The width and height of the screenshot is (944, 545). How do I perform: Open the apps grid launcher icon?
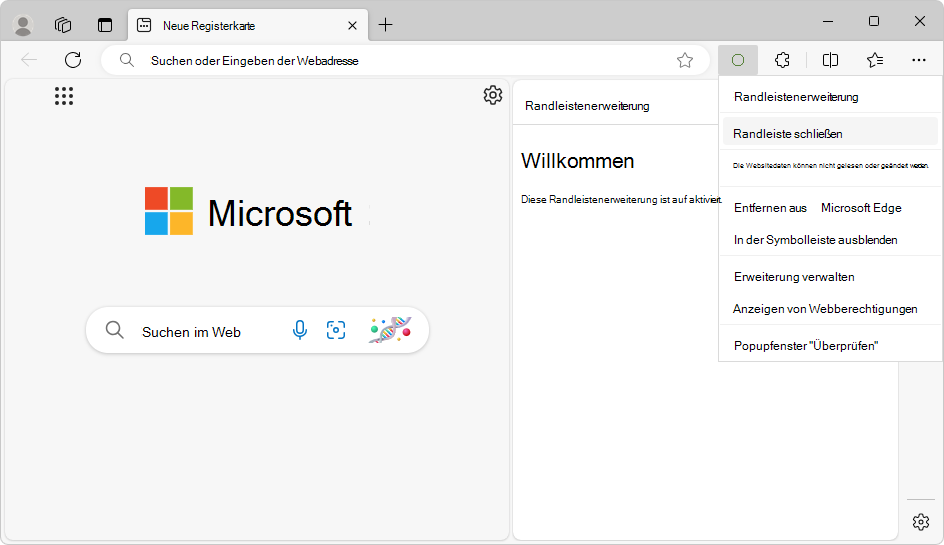tap(64, 96)
